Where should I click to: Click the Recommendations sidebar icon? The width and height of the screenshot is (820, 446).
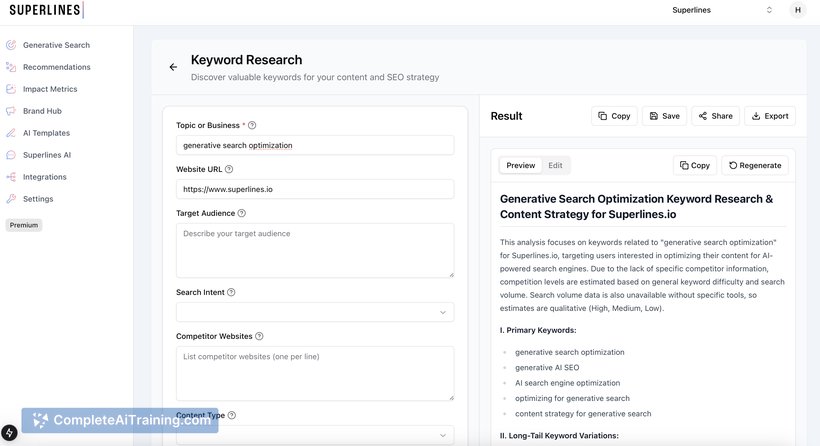pos(10,67)
